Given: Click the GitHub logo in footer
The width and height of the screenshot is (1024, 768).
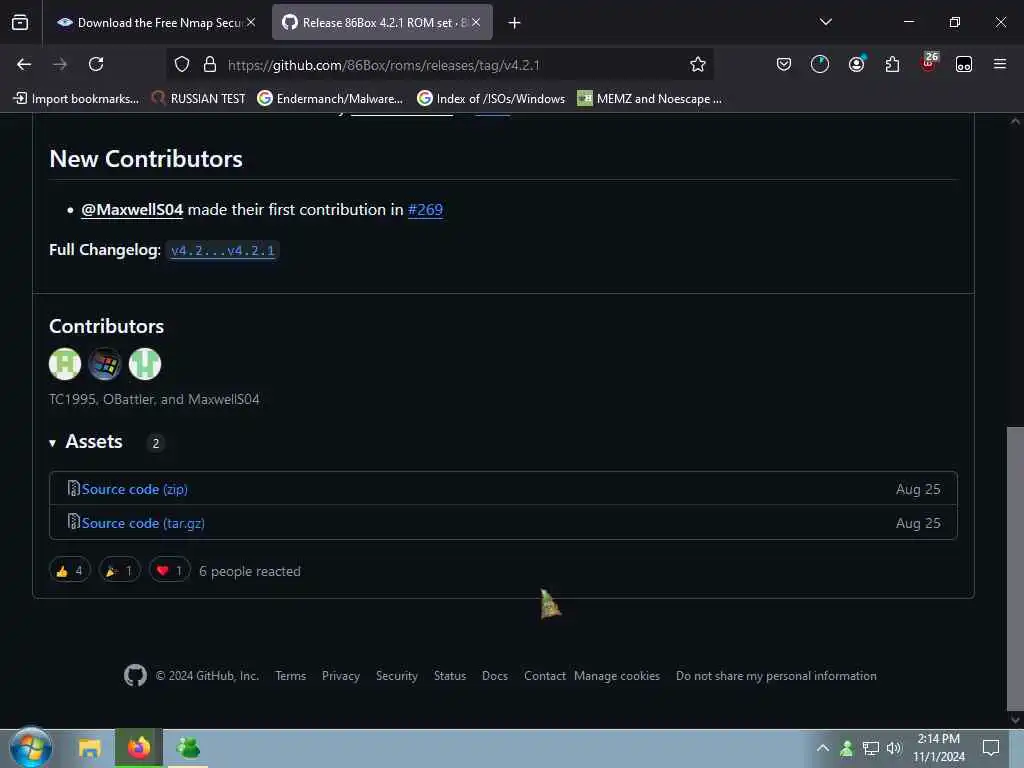Looking at the screenshot, I should tap(135, 675).
